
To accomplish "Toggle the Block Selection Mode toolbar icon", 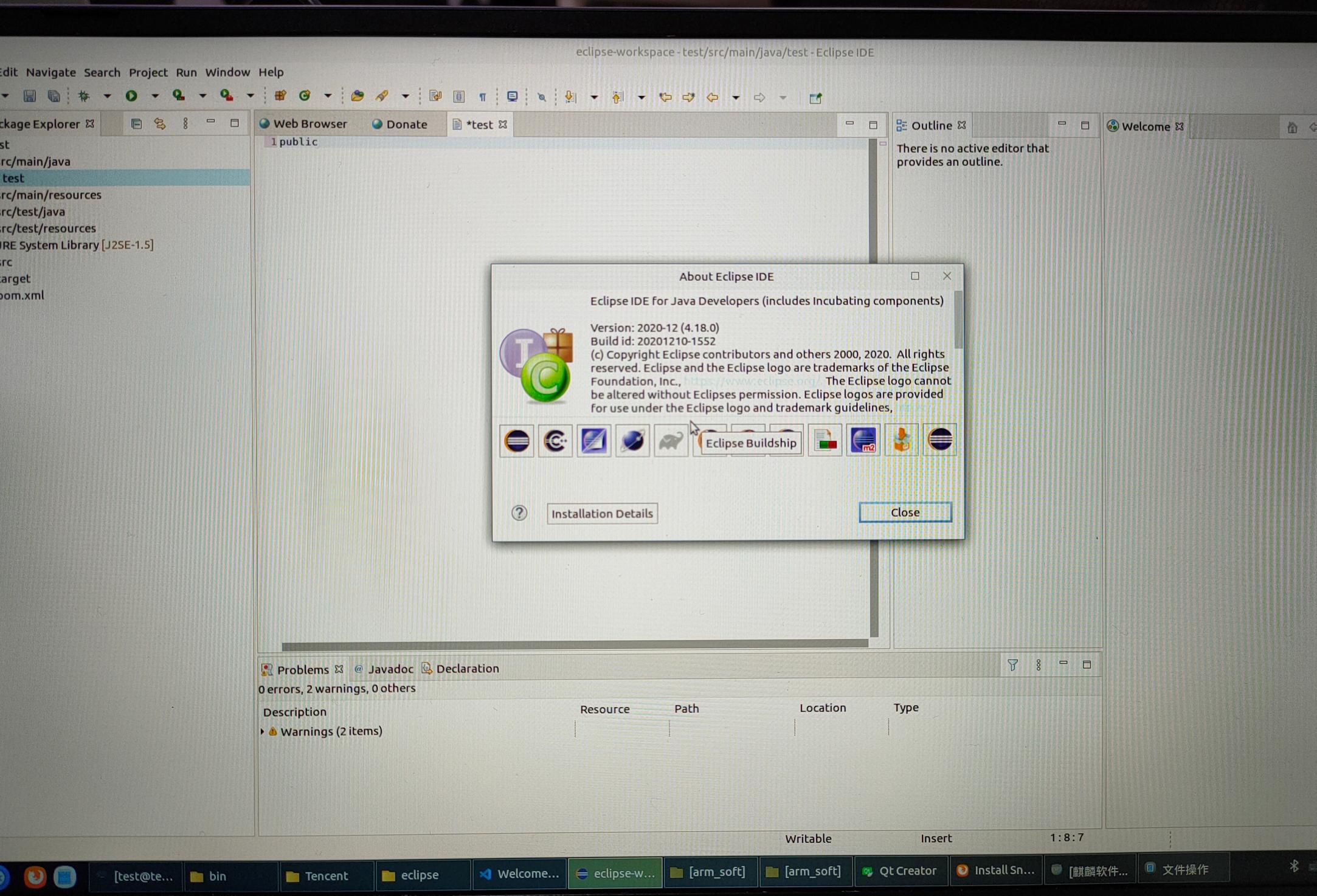I will [459, 97].
